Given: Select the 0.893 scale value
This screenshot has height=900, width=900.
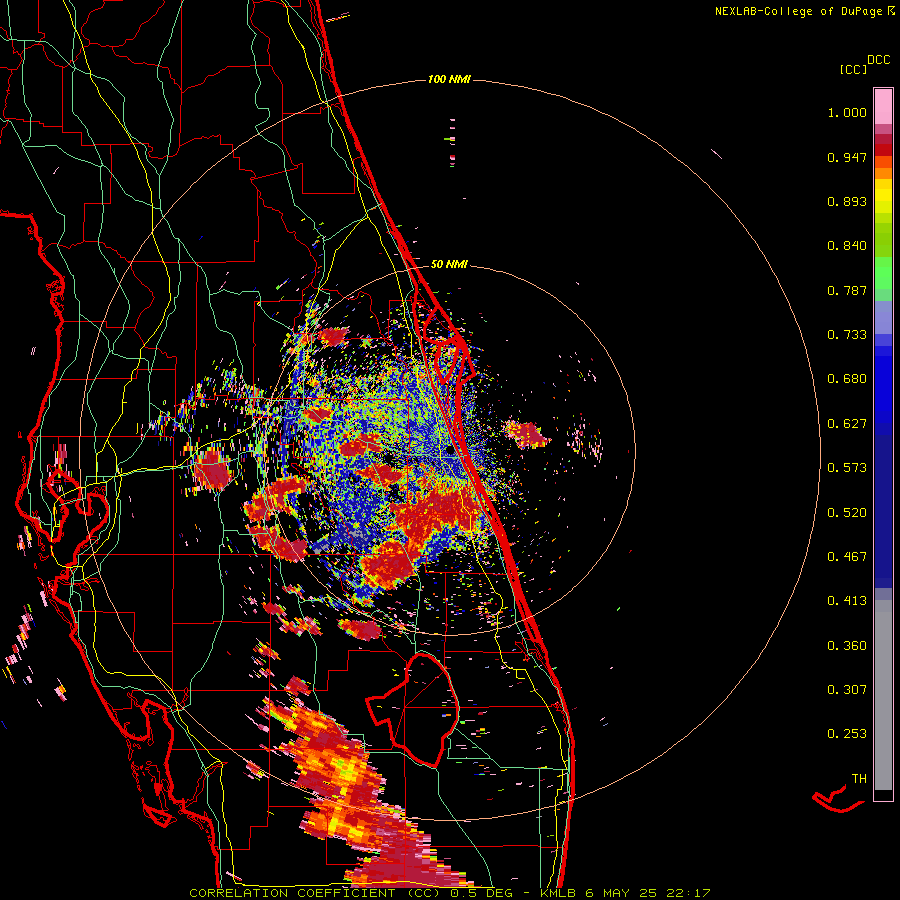Looking at the screenshot, I should [x=847, y=201].
